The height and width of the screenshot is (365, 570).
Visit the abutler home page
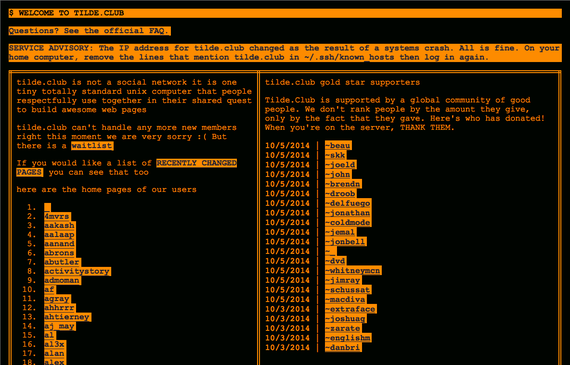[x=62, y=262]
